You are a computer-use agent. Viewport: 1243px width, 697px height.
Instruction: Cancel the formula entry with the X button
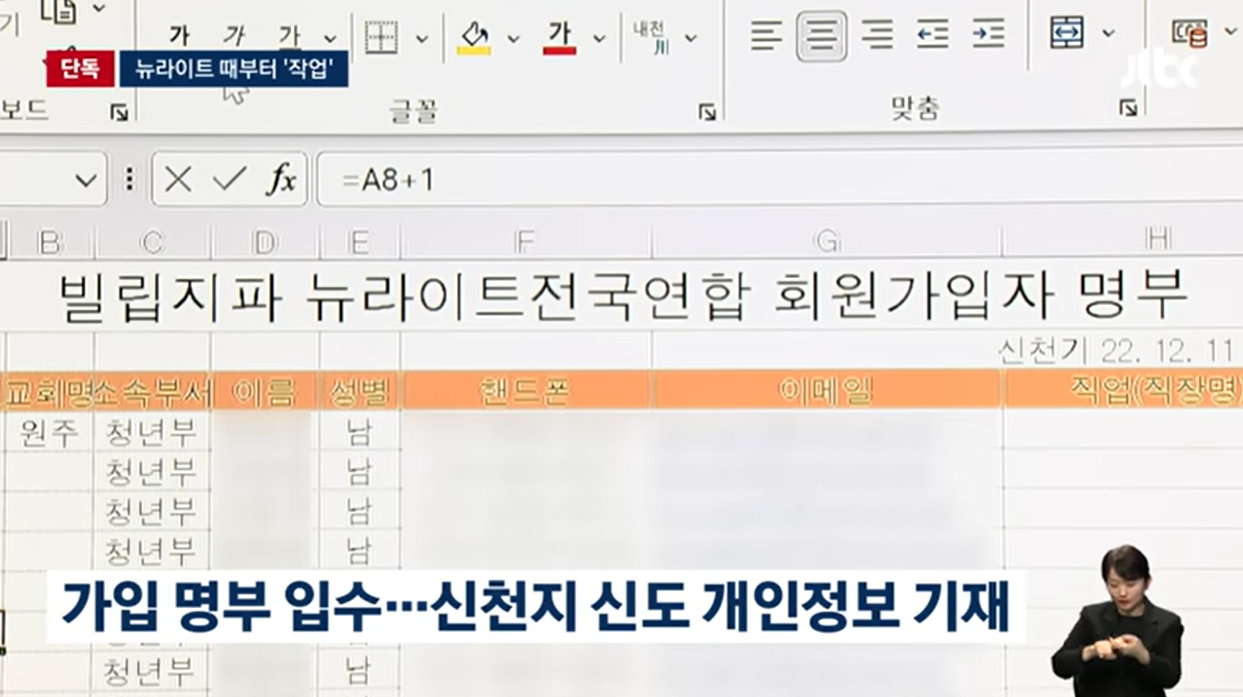tap(178, 180)
